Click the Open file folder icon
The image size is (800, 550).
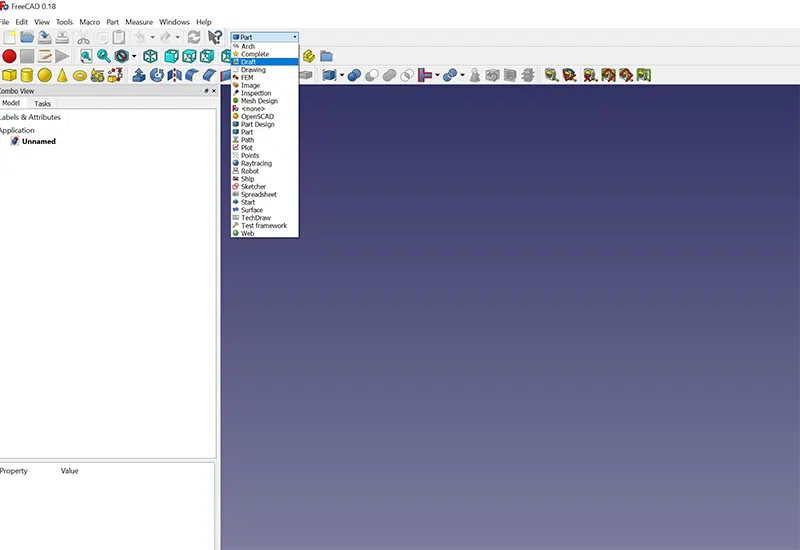click(27, 37)
